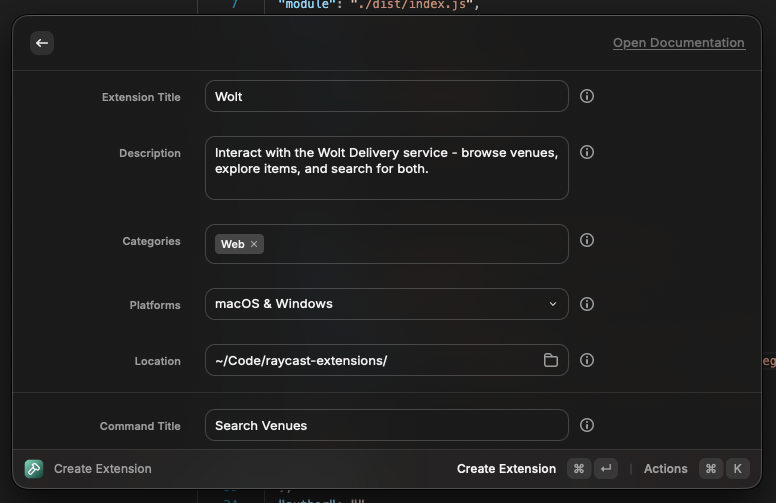Click the Extension Title input containing Wolt

(x=386, y=97)
